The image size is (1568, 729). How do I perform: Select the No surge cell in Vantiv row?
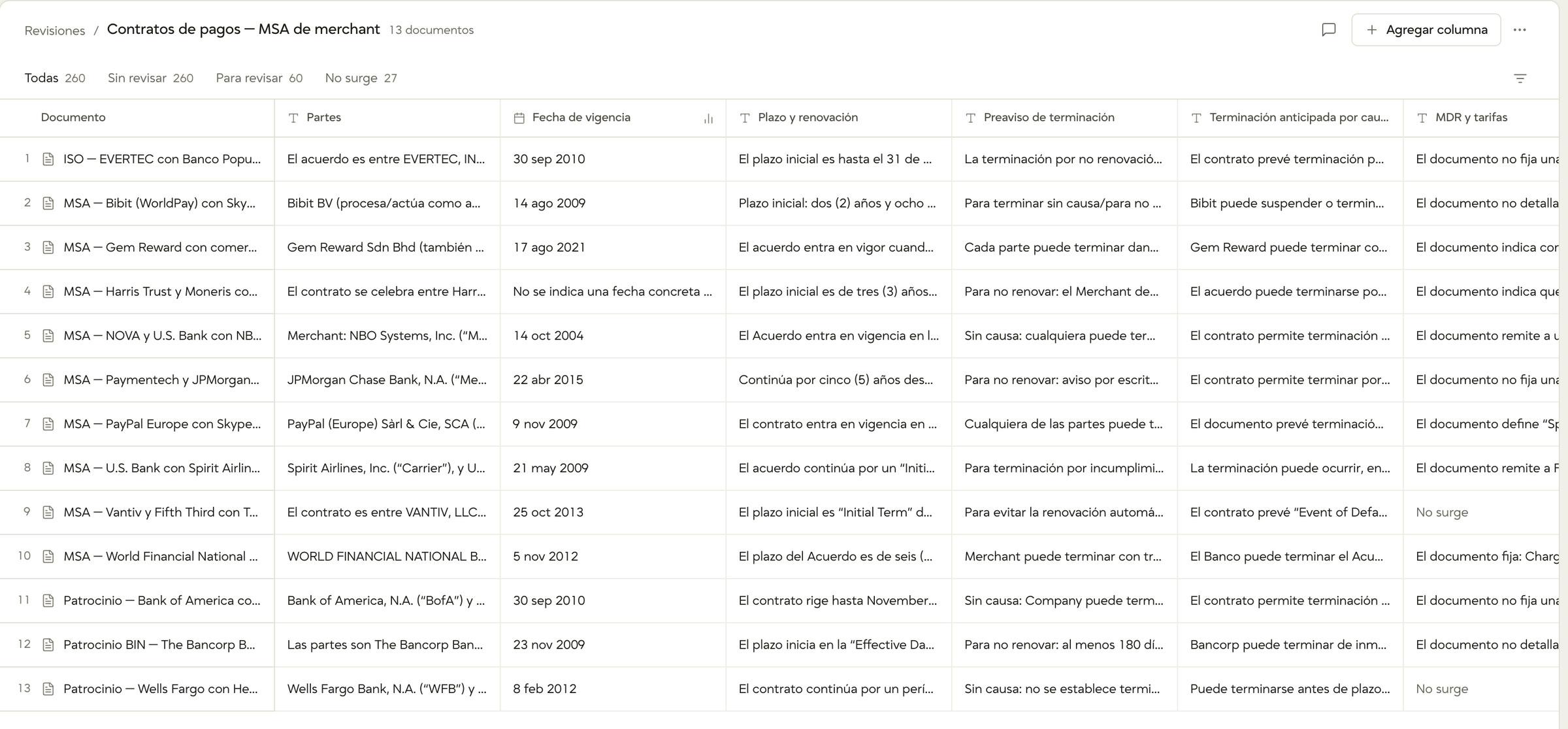[x=1481, y=512]
